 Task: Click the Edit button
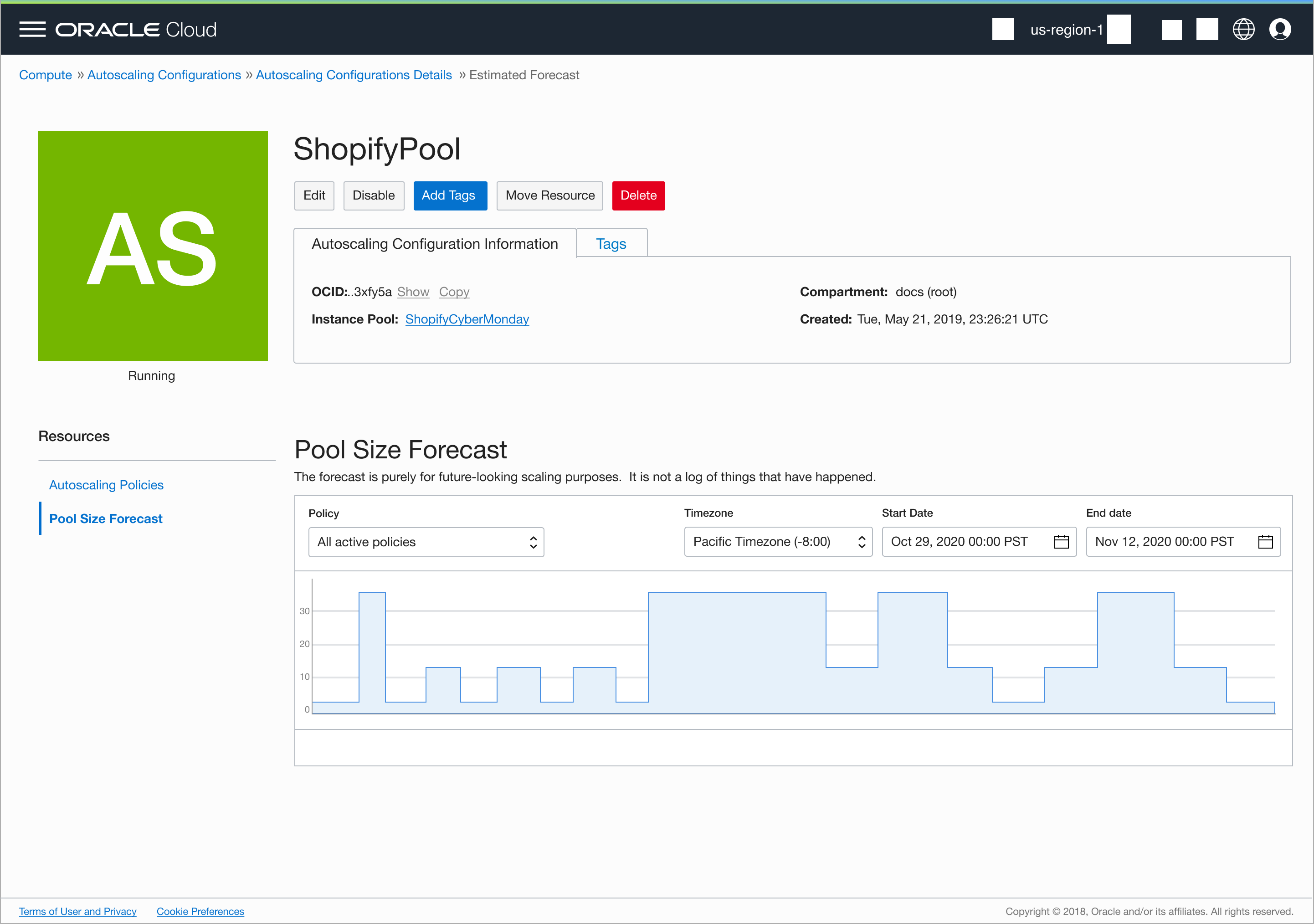point(314,195)
